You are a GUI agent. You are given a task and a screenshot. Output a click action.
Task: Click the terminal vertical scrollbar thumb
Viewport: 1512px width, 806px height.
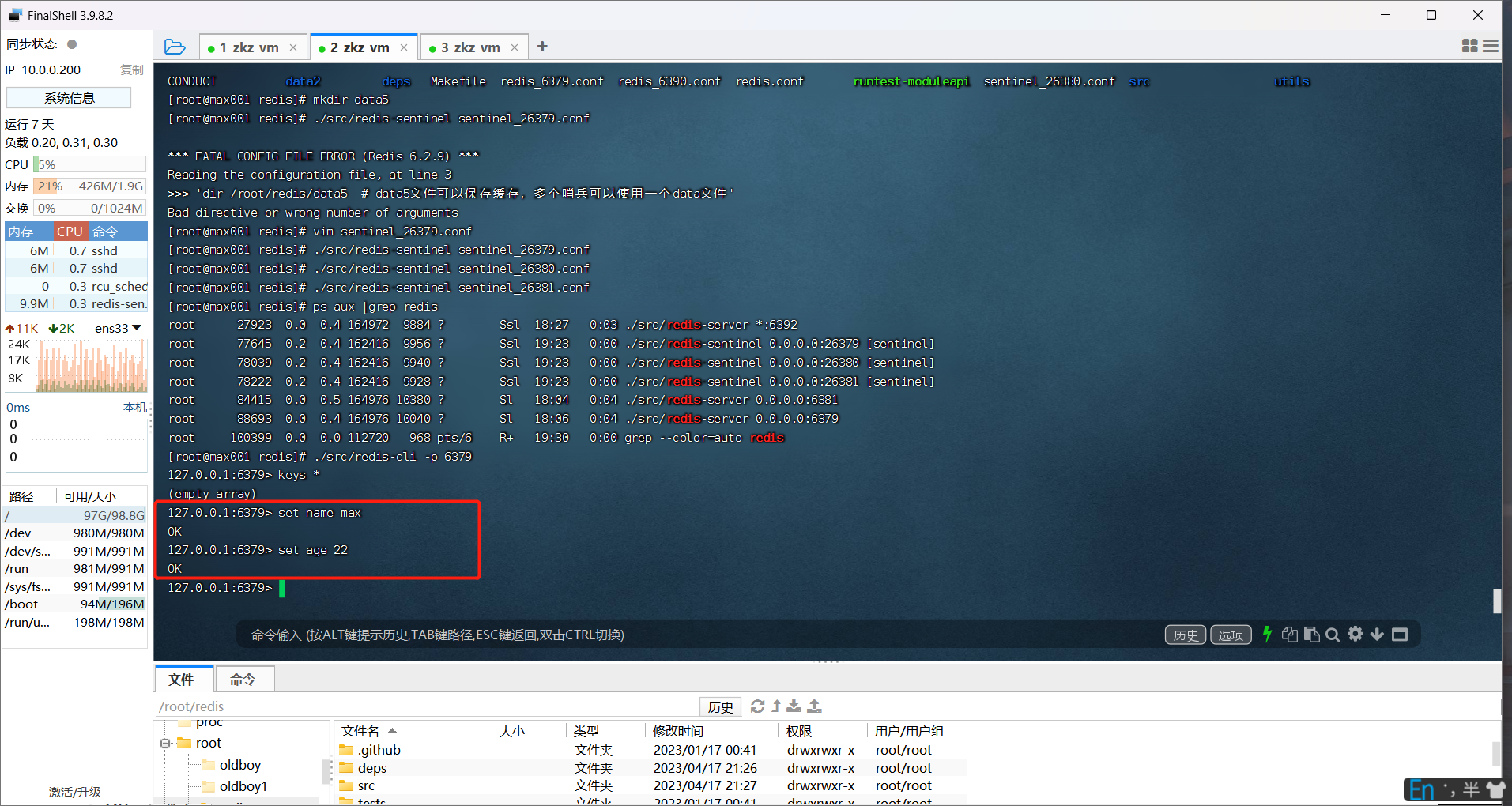point(1496,601)
